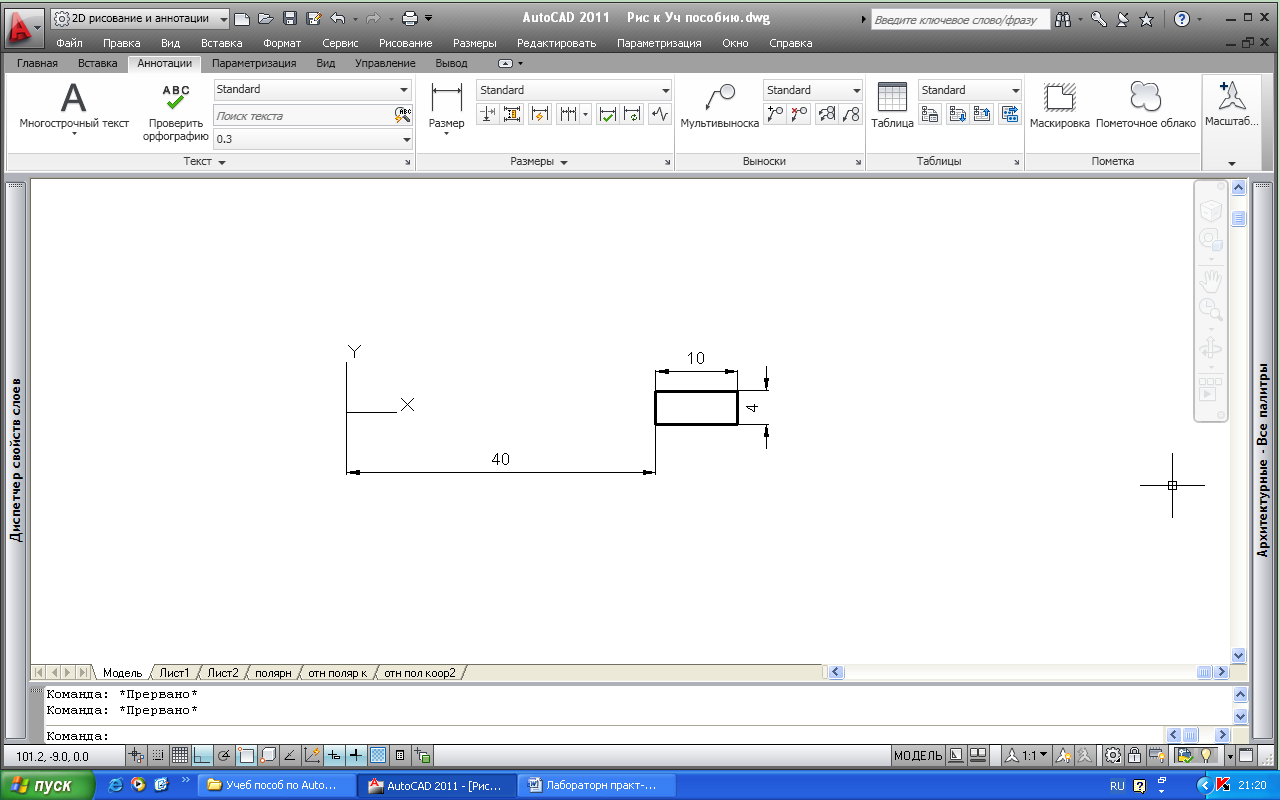Click the drawing area vertical scrollbar down arrow
The image size is (1280, 800).
[x=1239, y=655]
